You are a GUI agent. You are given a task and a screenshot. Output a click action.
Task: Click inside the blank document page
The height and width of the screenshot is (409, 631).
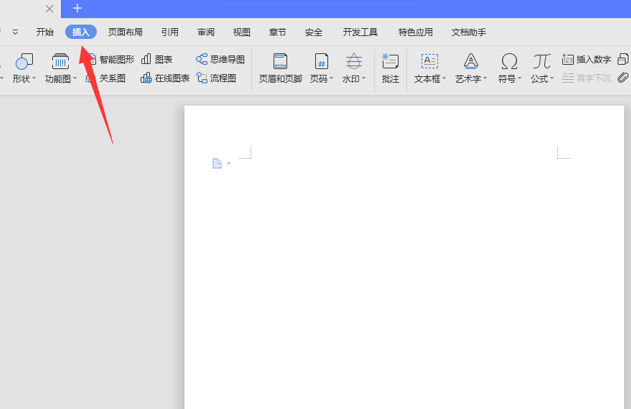(404, 258)
